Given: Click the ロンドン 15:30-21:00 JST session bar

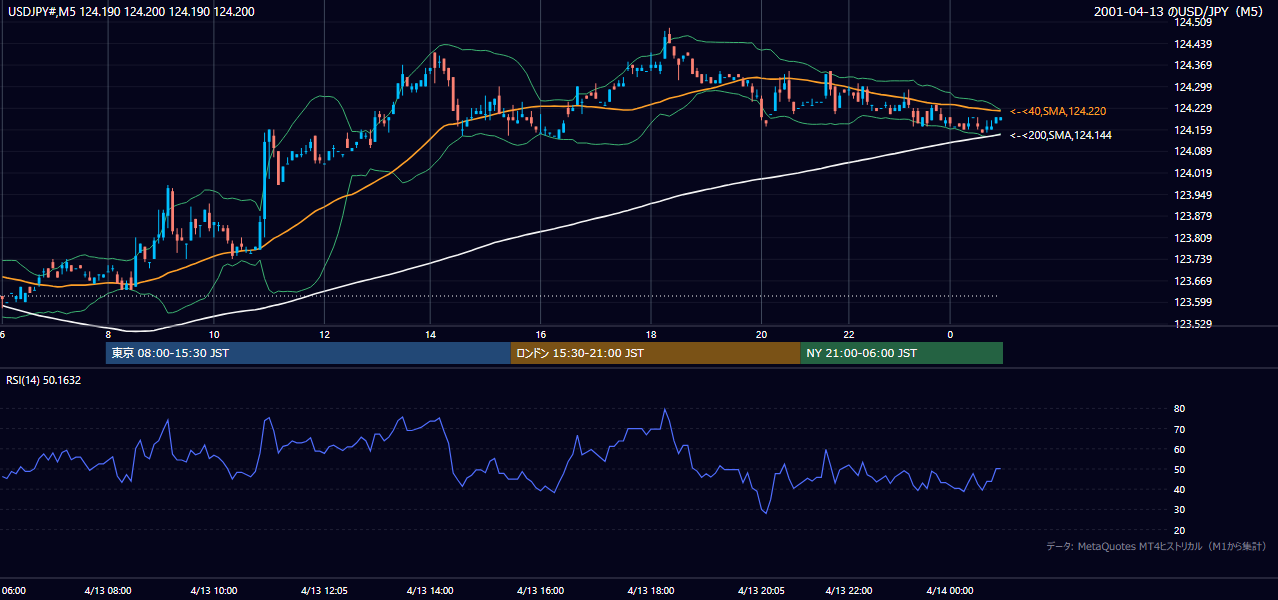Looking at the screenshot, I should pos(655,353).
